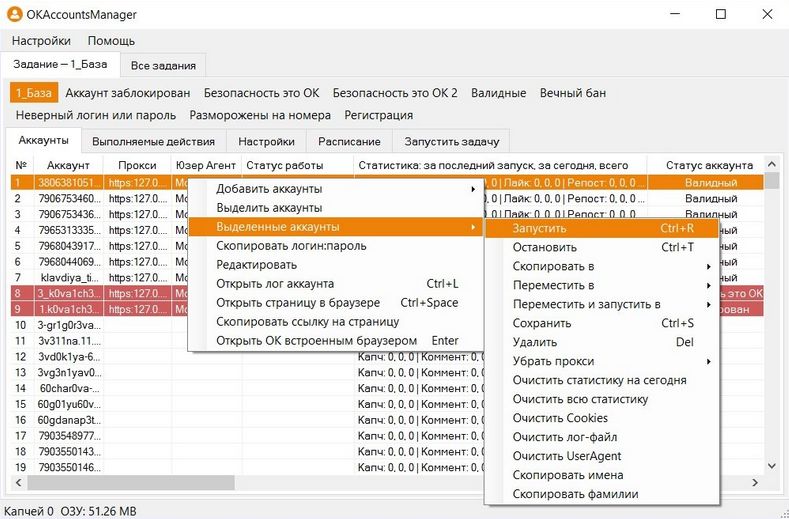Click the scroll-down arrow of the accounts list
This screenshot has width=789, height=519.
coord(771,466)
